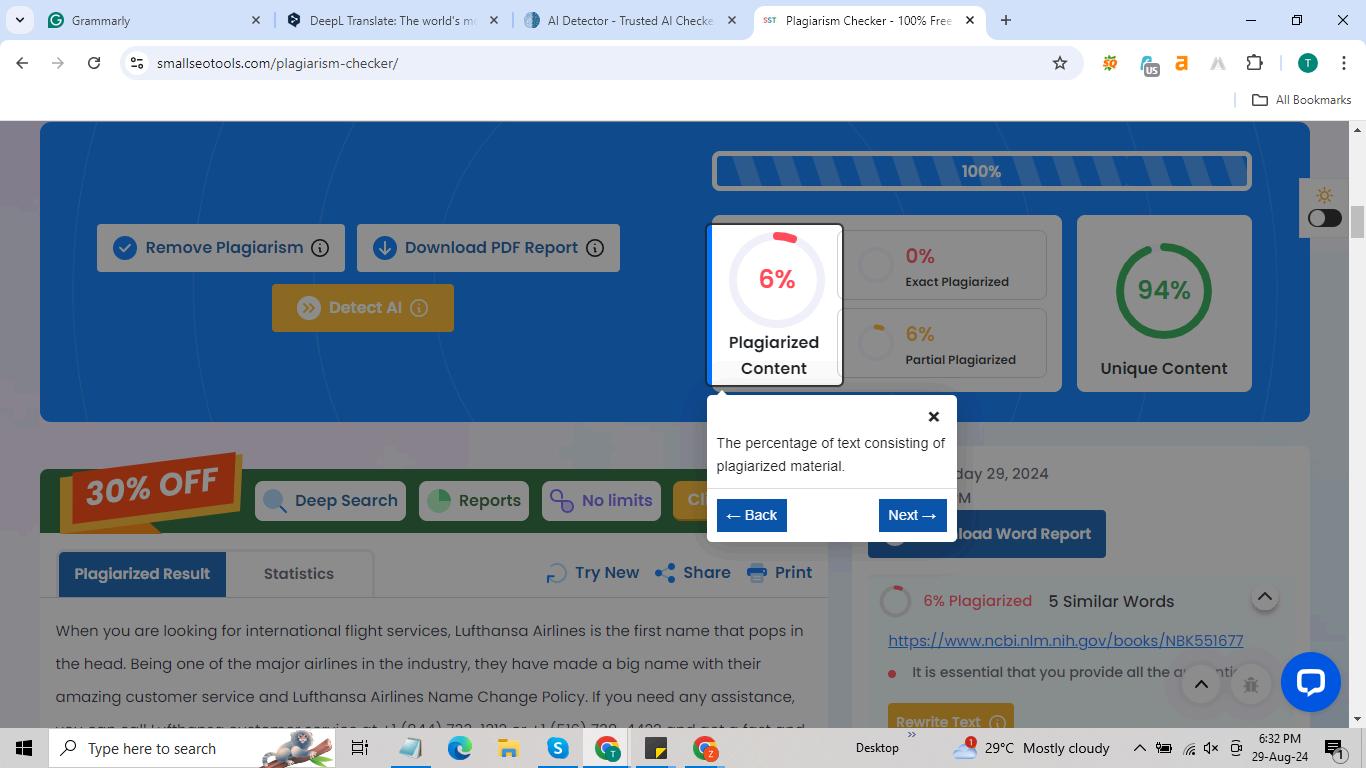Open the ncbi.nlm.nih.gov source link
The image size is (1366, 768).
click(x=1065, y=641)
